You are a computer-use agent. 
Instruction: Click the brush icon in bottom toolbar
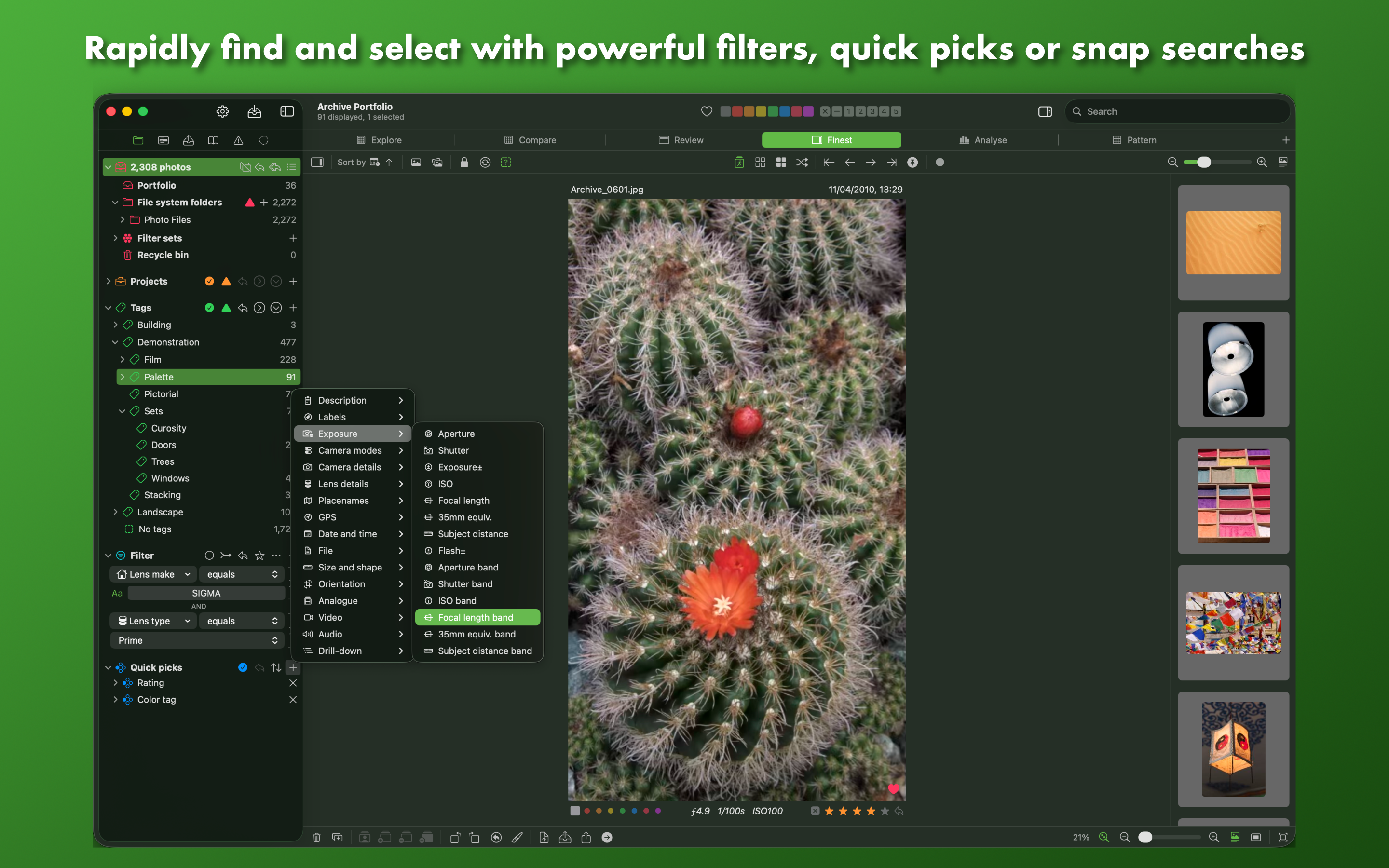click(x=517, y=838)
